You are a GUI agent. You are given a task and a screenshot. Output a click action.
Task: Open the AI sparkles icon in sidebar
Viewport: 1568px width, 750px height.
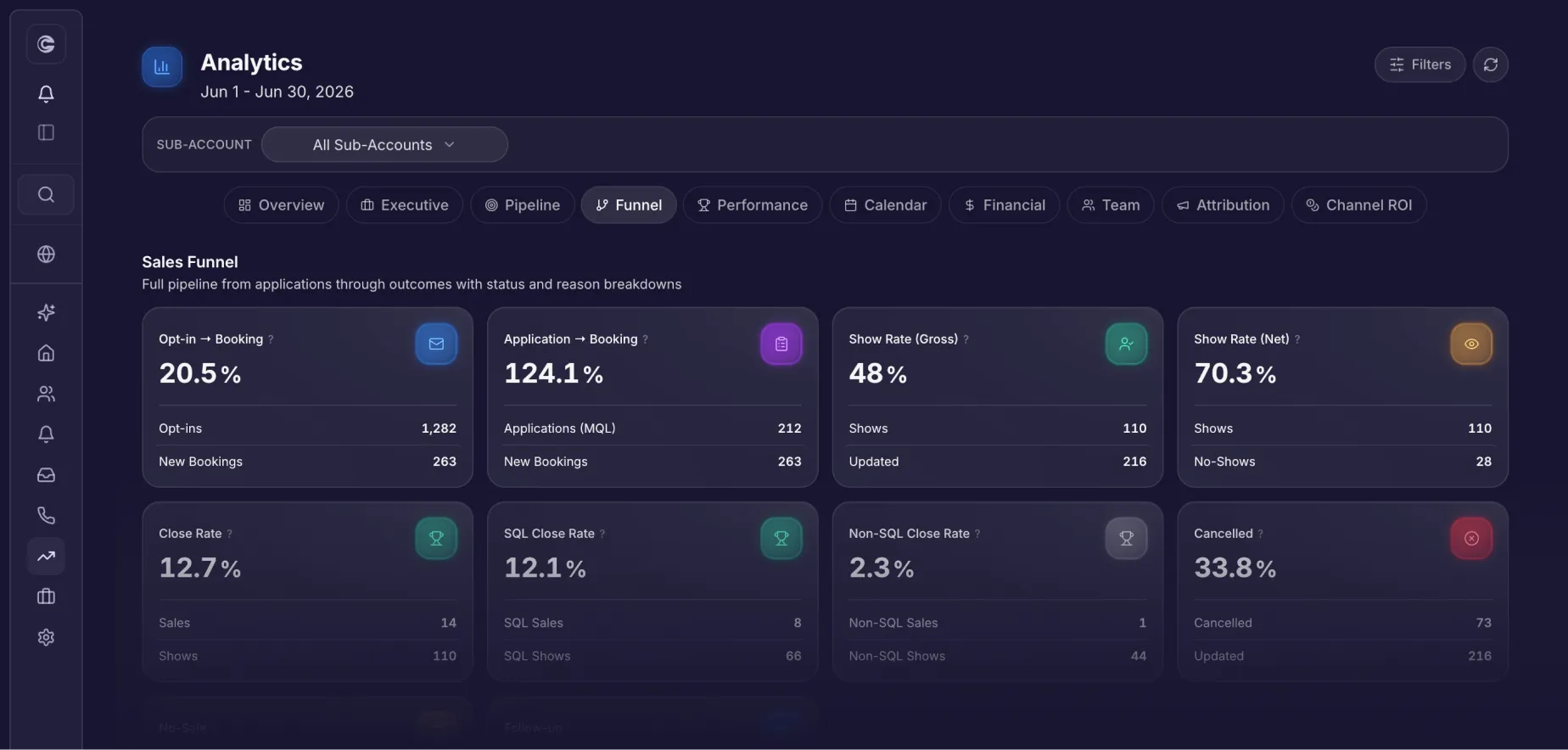[x=46, y=312]
